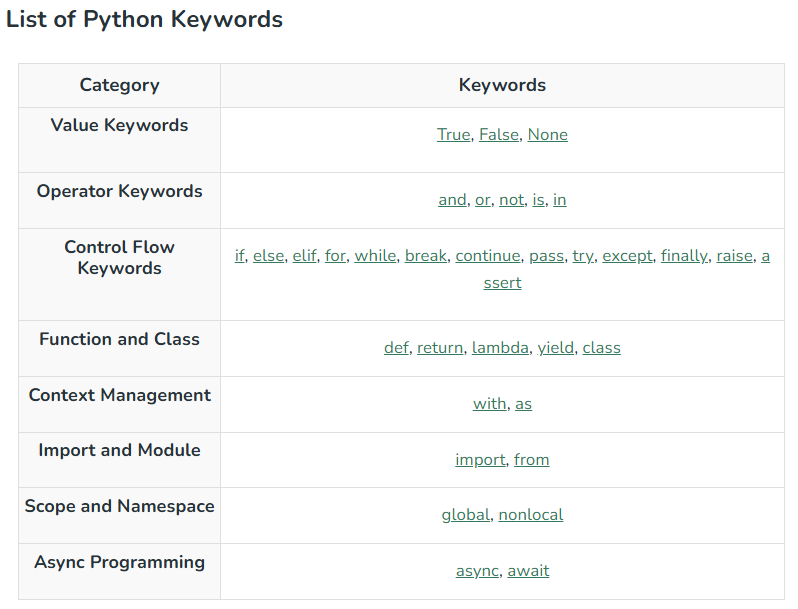Select the 'Control Flow Keywords' row label
Screen dimensions: 798x609
120,257
